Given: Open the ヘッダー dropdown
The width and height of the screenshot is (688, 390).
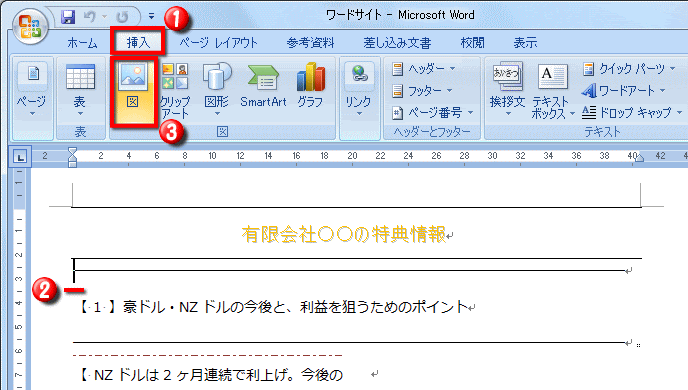Looking at the screenshot, I should point(424,69).
